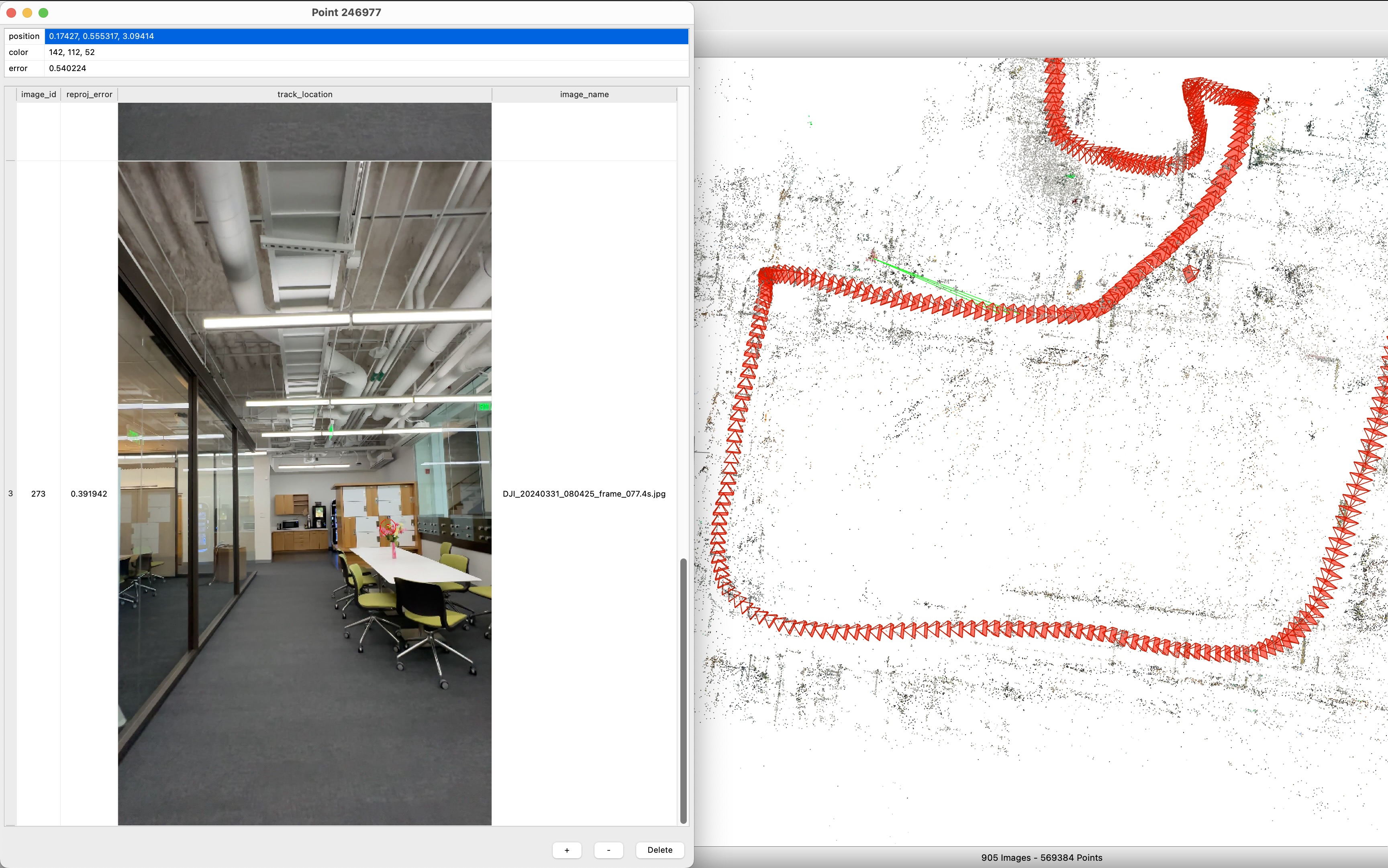
Task: Click the track_location column header
Action: coord(304,94)
